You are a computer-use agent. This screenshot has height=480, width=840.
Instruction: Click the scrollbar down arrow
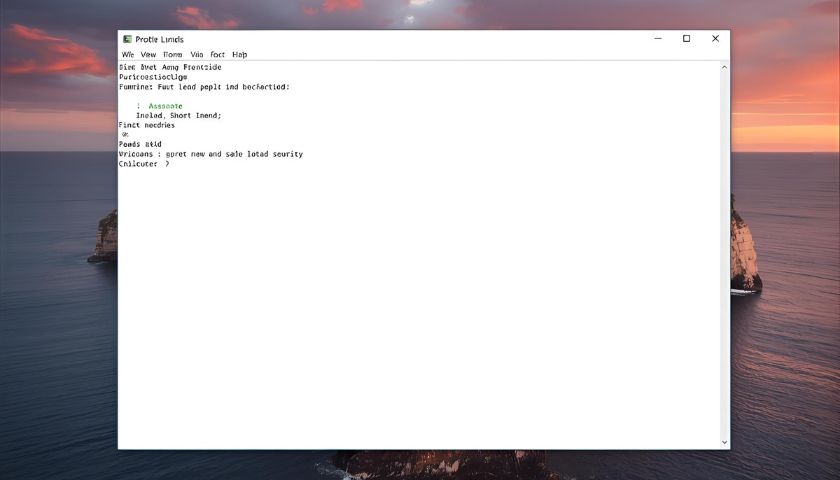[x=724, y=442]
